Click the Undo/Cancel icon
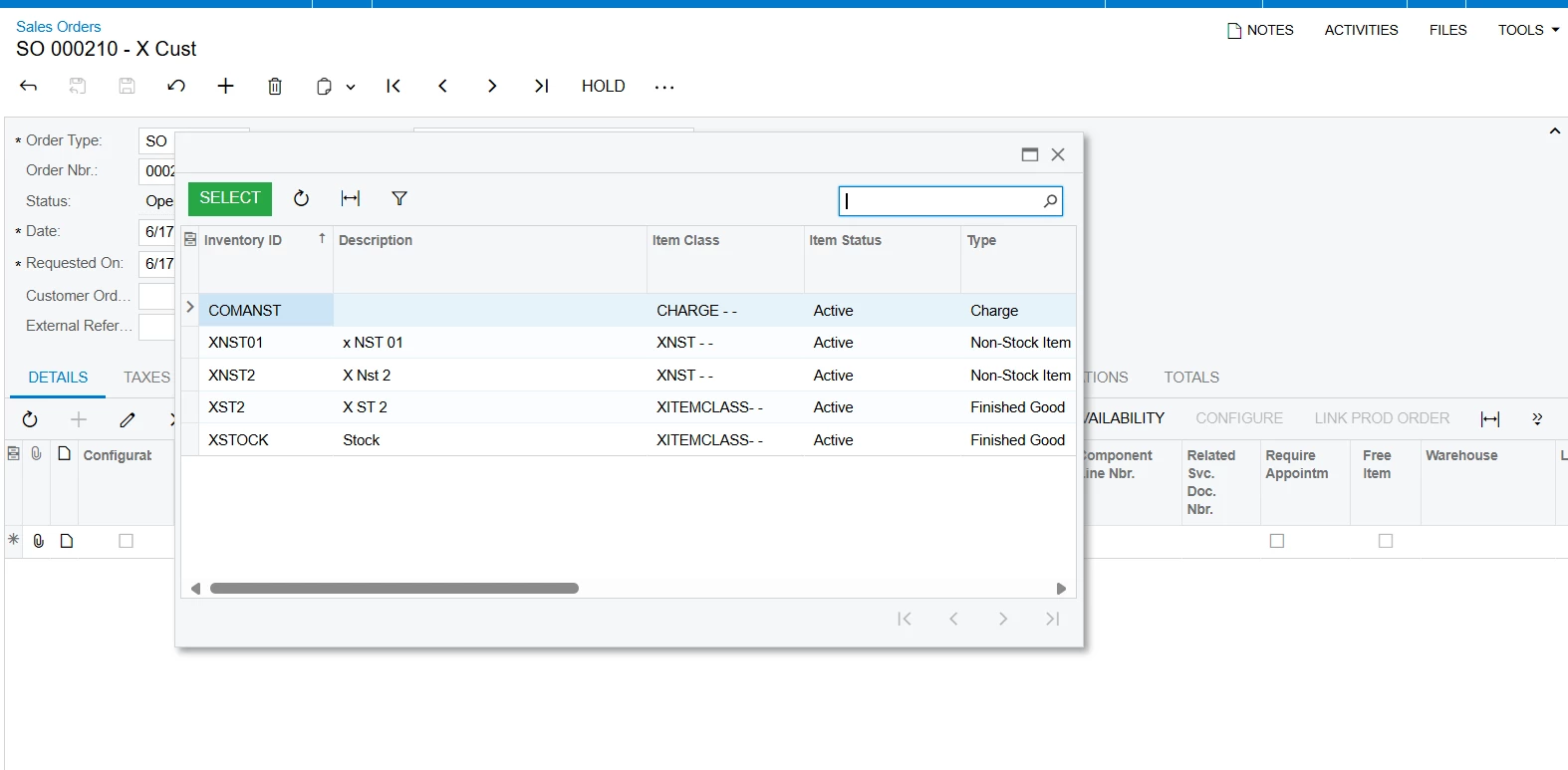 (x=176, y=86)
